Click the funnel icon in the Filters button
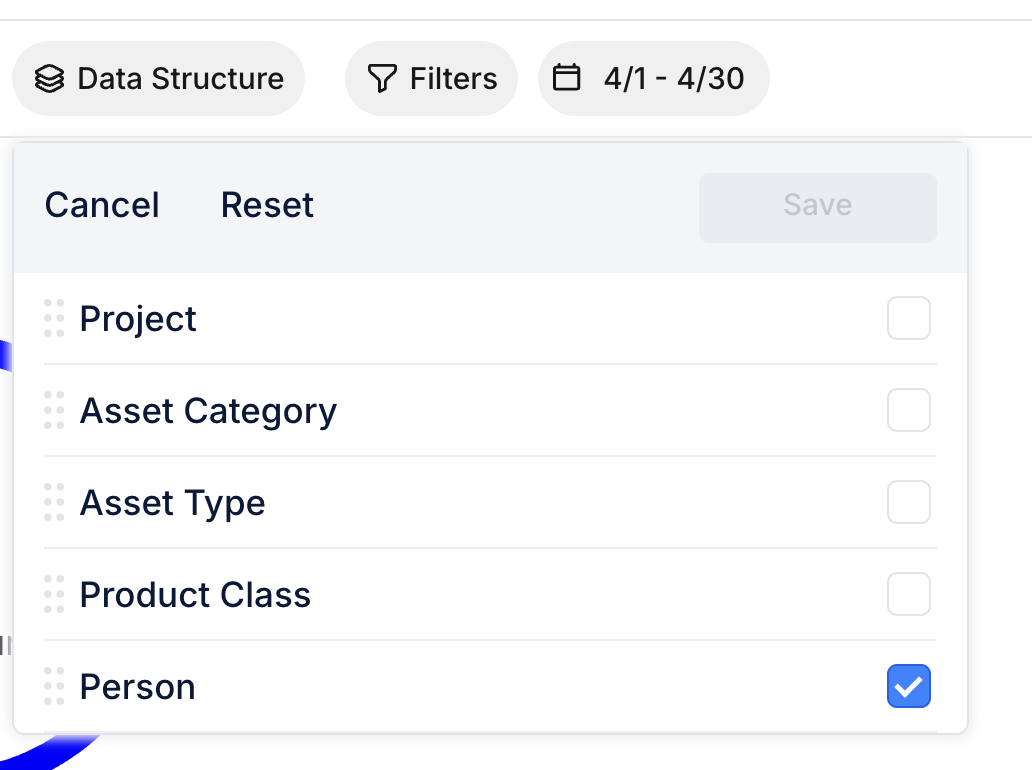This screenshot has width=1032, height=770. [x=383, y=76]
